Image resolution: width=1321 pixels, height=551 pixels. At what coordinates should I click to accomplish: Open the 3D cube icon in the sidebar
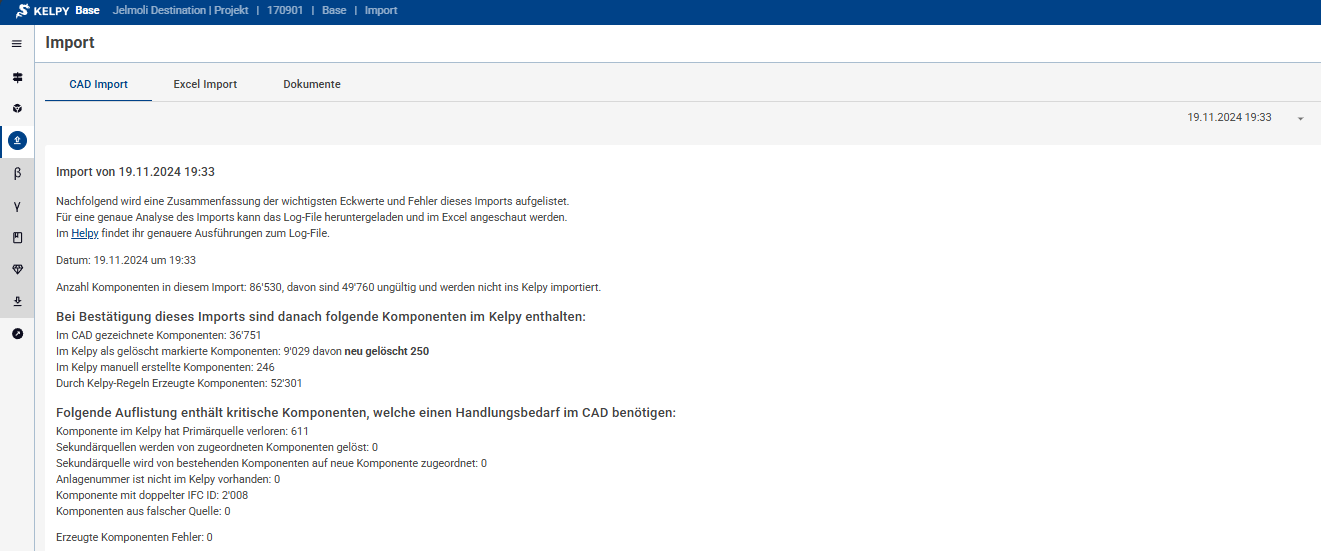pos(17,108)
